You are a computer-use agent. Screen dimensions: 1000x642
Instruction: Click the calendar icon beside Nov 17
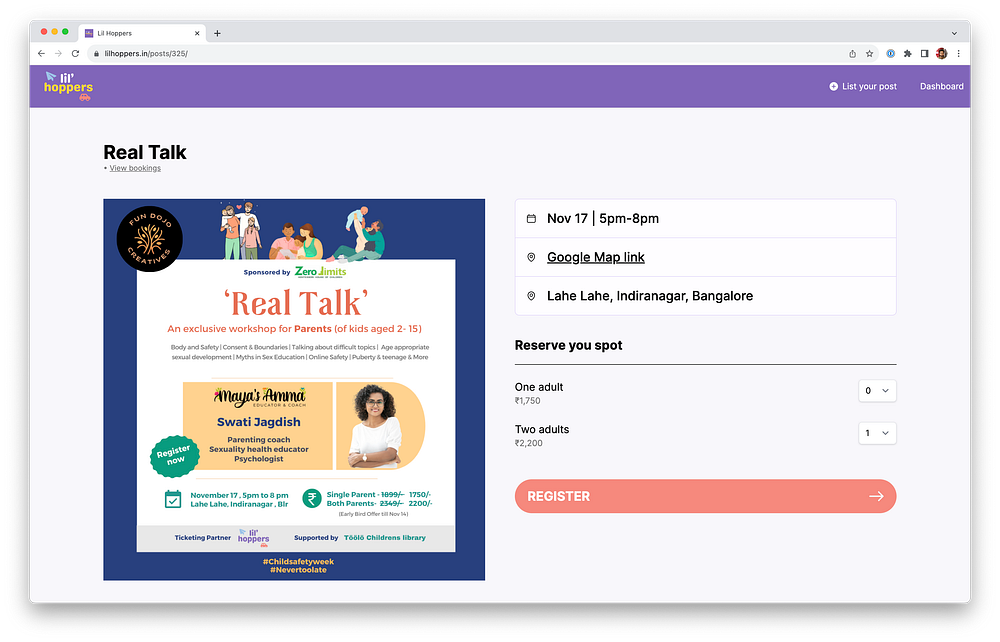531,219
